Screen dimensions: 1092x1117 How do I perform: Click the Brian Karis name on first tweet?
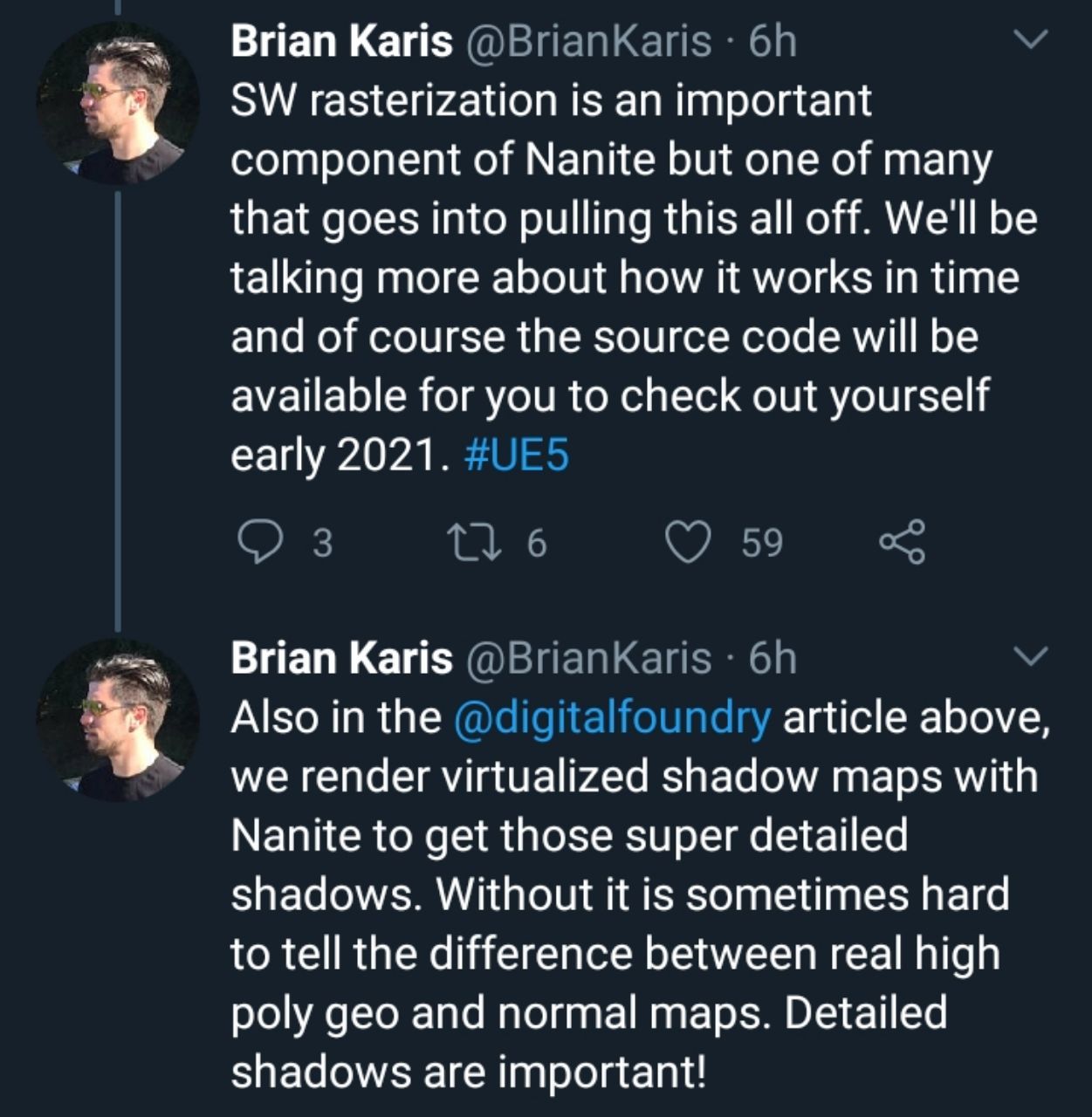pyautogui.click(x=341, y=41)
